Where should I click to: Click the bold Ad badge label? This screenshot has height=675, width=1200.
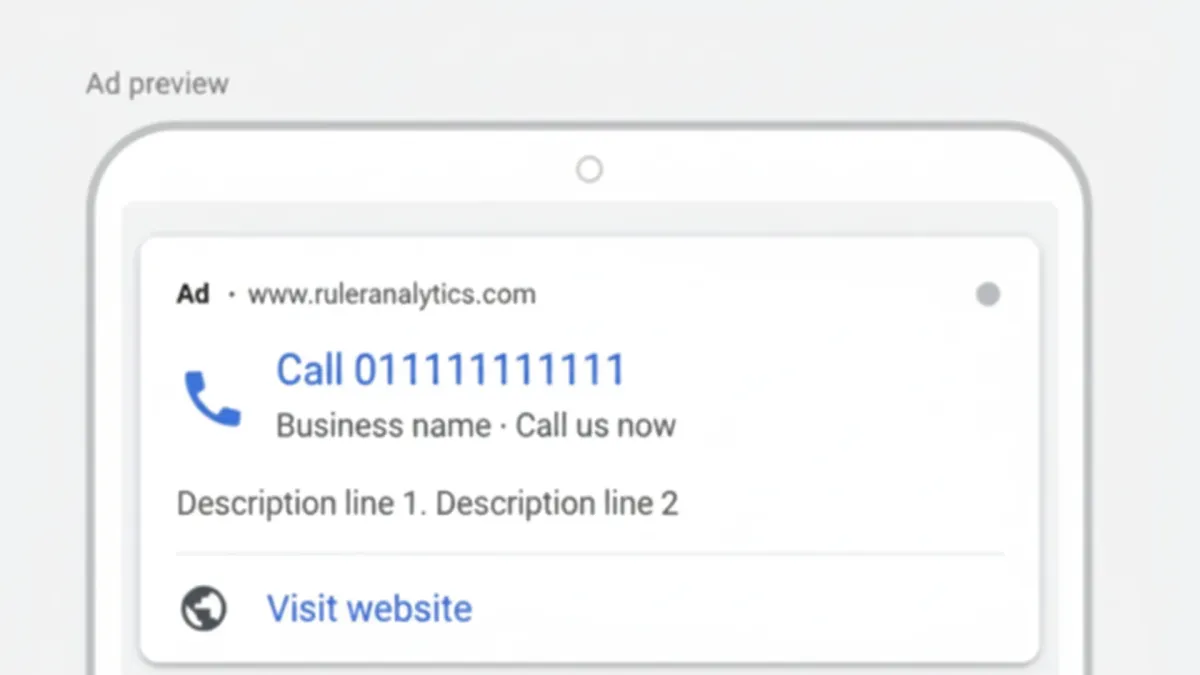pos(193,294)
